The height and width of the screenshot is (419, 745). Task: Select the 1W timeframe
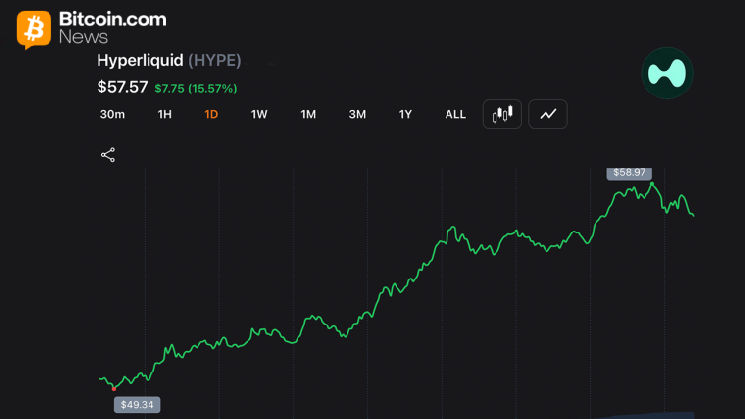tap(259, 114)
